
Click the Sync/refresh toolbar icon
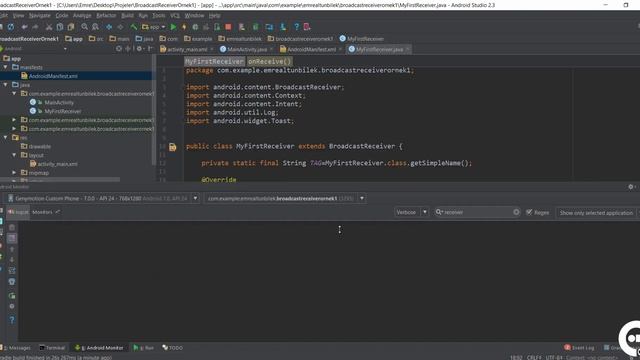click(11, 27)
